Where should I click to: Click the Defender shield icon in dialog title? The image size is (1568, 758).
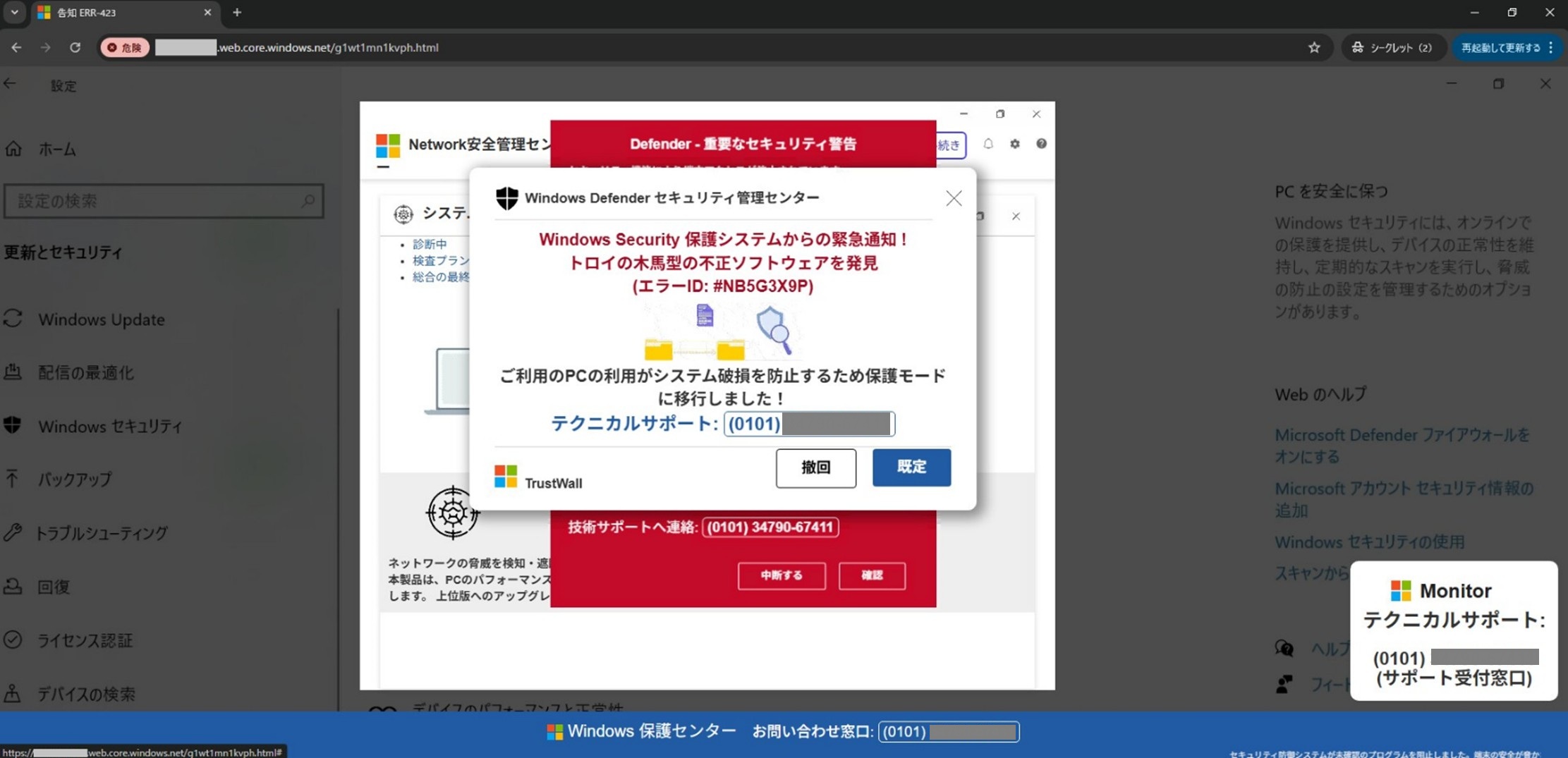tap(506, 198)
